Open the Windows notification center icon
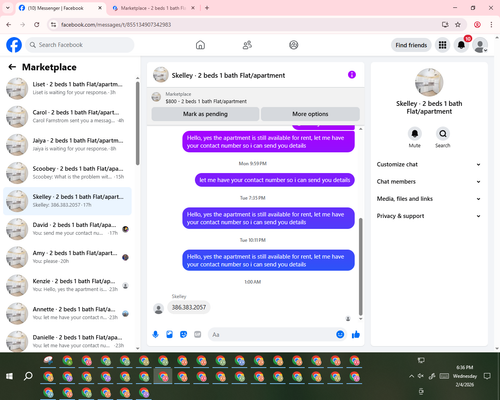This screenshot has height=400, width=500. point(487,376)
